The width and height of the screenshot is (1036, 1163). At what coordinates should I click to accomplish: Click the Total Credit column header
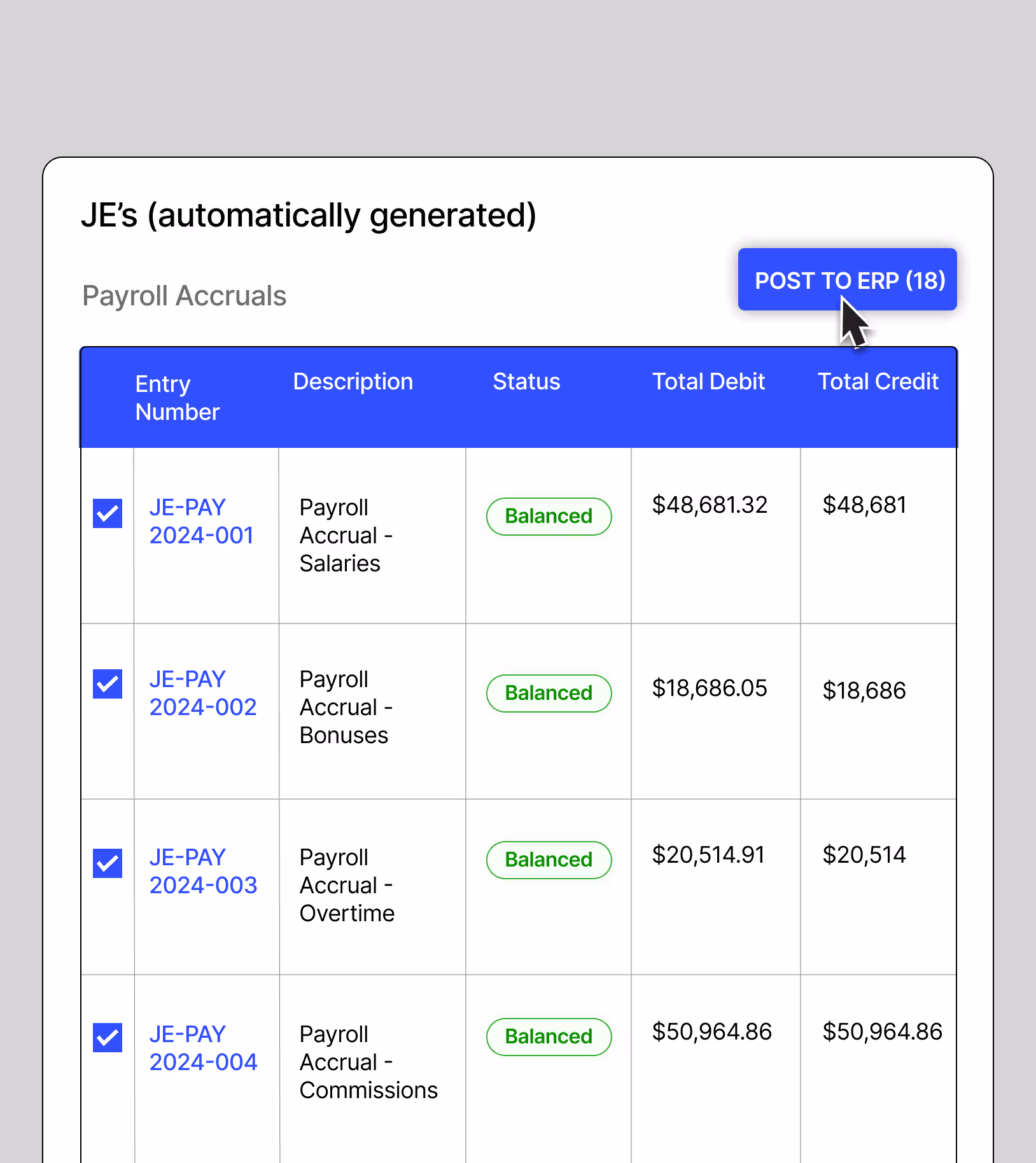point(878,382)
